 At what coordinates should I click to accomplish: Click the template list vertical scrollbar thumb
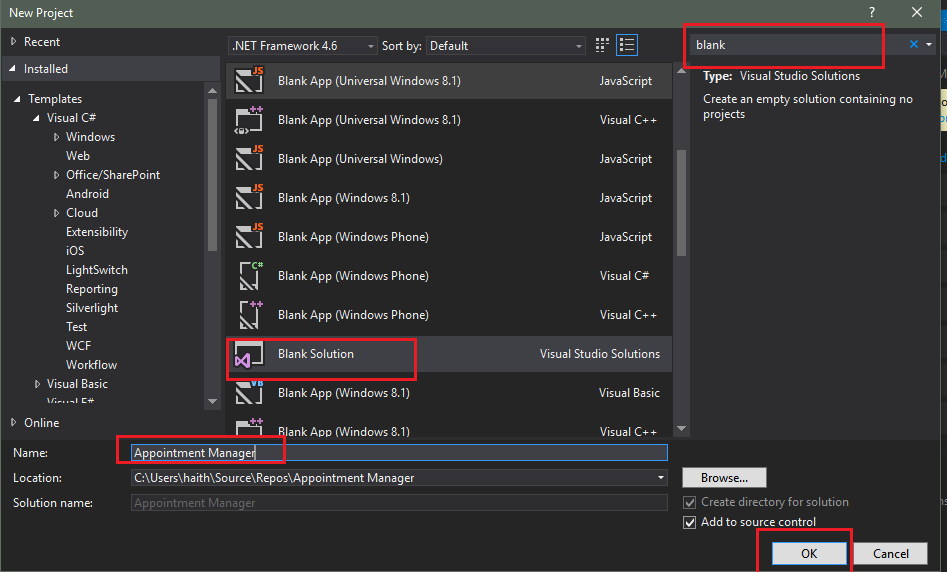(681, 202)
